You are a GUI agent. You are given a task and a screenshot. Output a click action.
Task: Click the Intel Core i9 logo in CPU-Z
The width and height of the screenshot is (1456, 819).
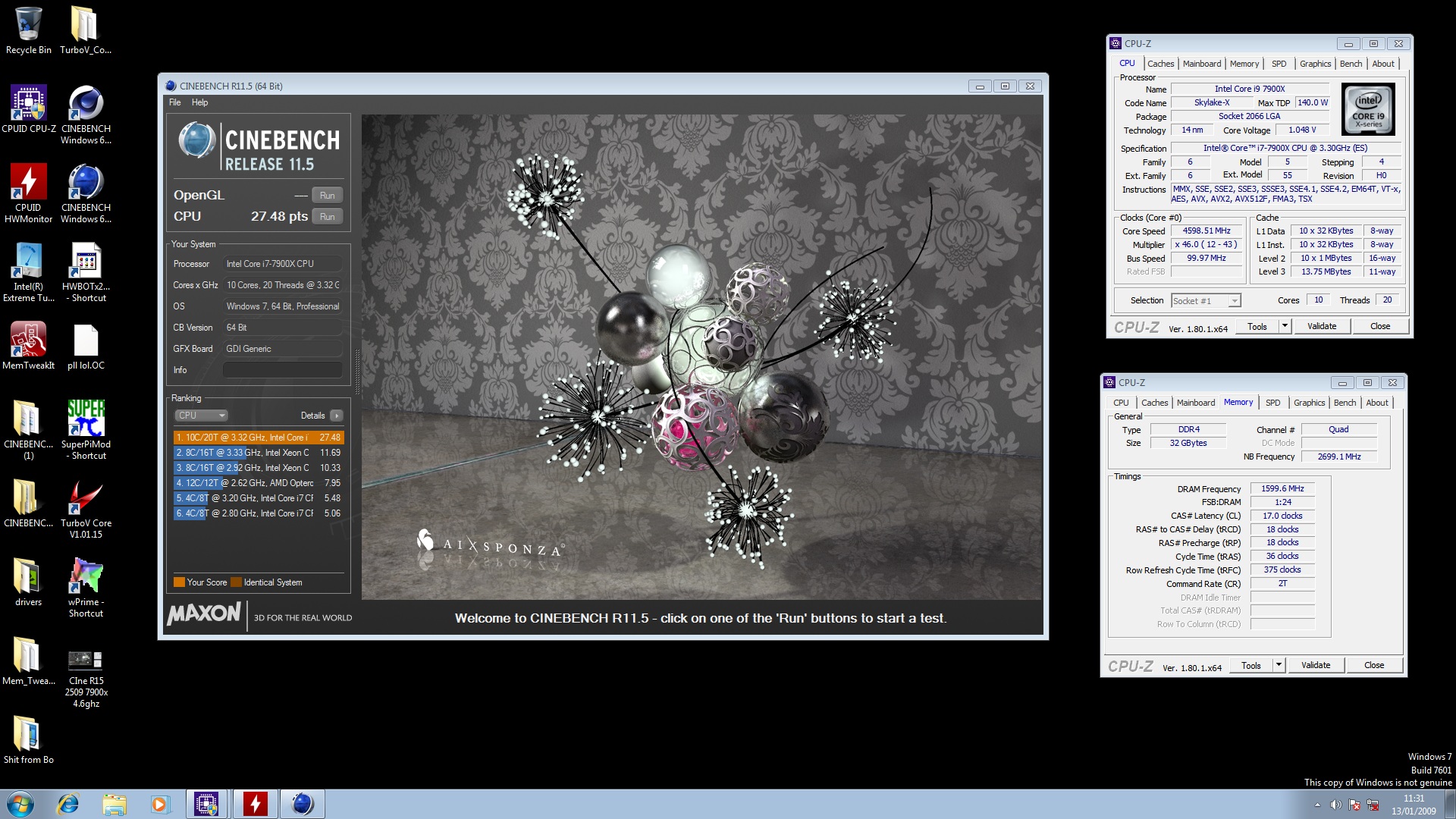click(x=1369, y=110)
